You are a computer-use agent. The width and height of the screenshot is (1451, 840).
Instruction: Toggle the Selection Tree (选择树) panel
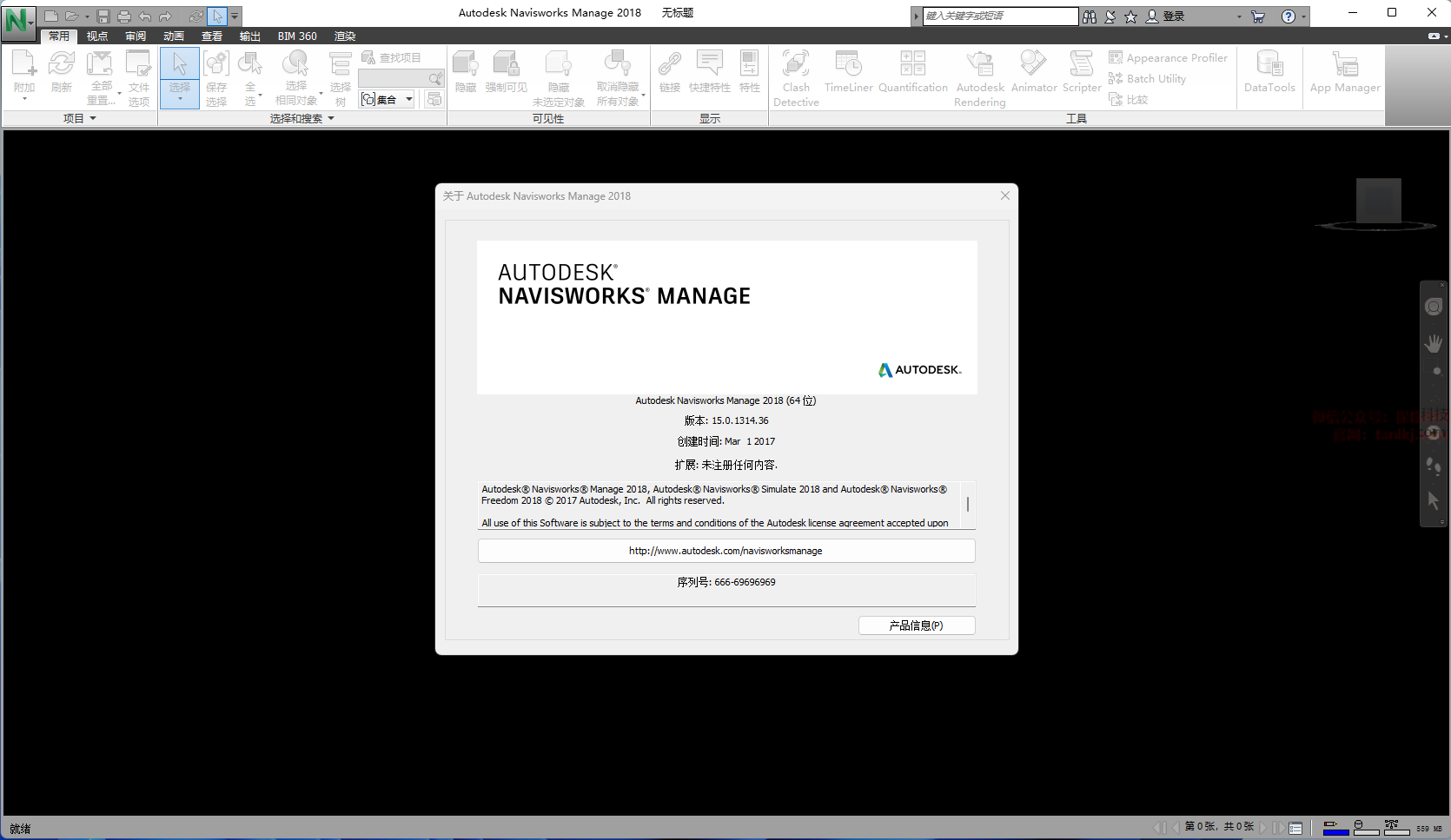tap(340, 76)
